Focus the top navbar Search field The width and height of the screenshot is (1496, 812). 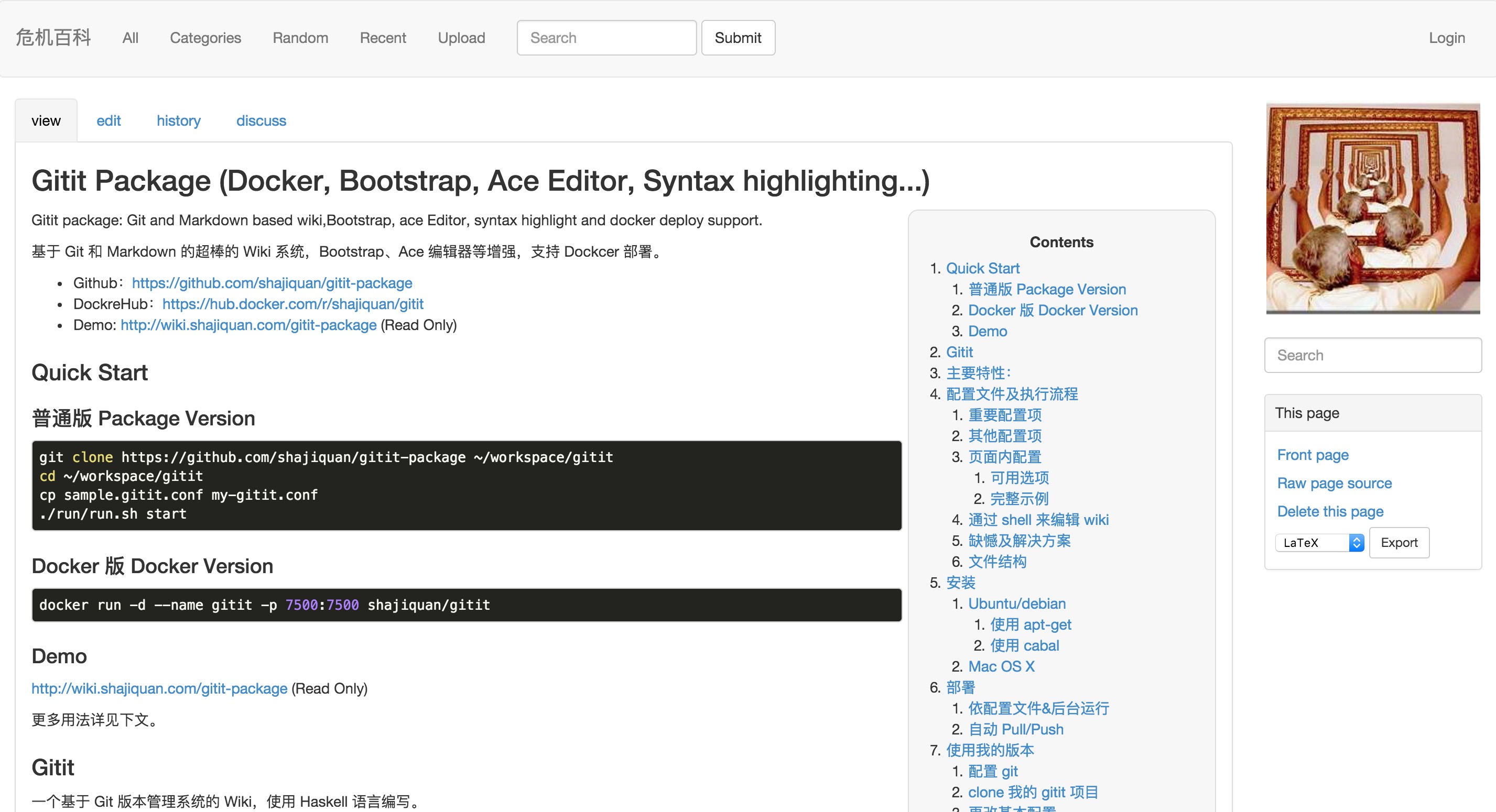pos(606,38)
